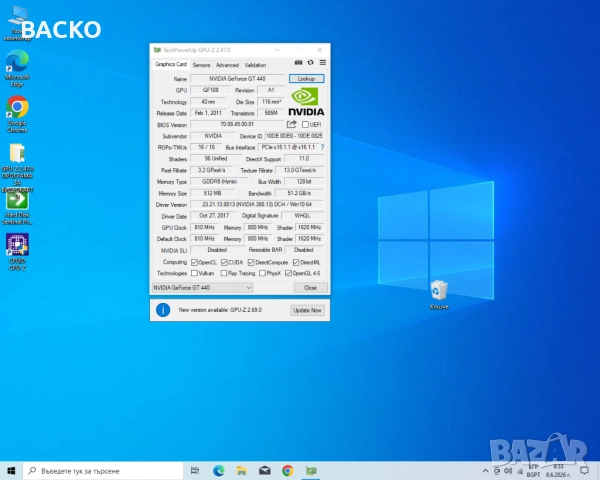
Task: Select the Recycle Bin desktop icon
Action: coord(439,294)
